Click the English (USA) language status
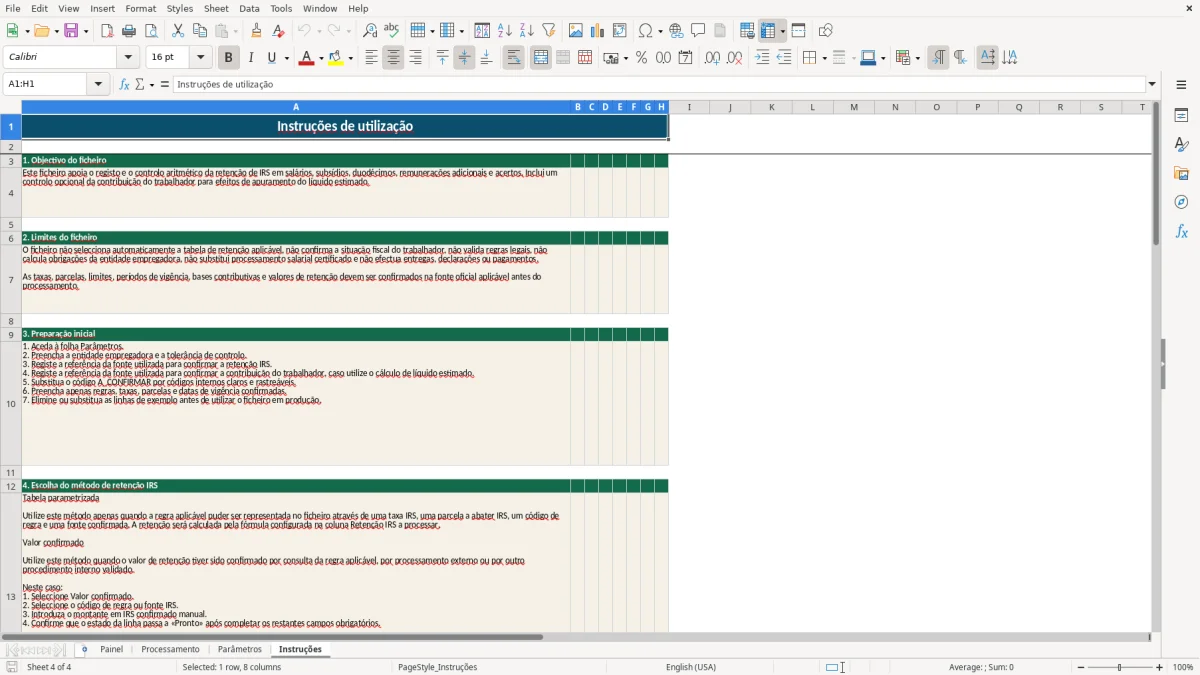1200x675 pixels. [691, 667]
